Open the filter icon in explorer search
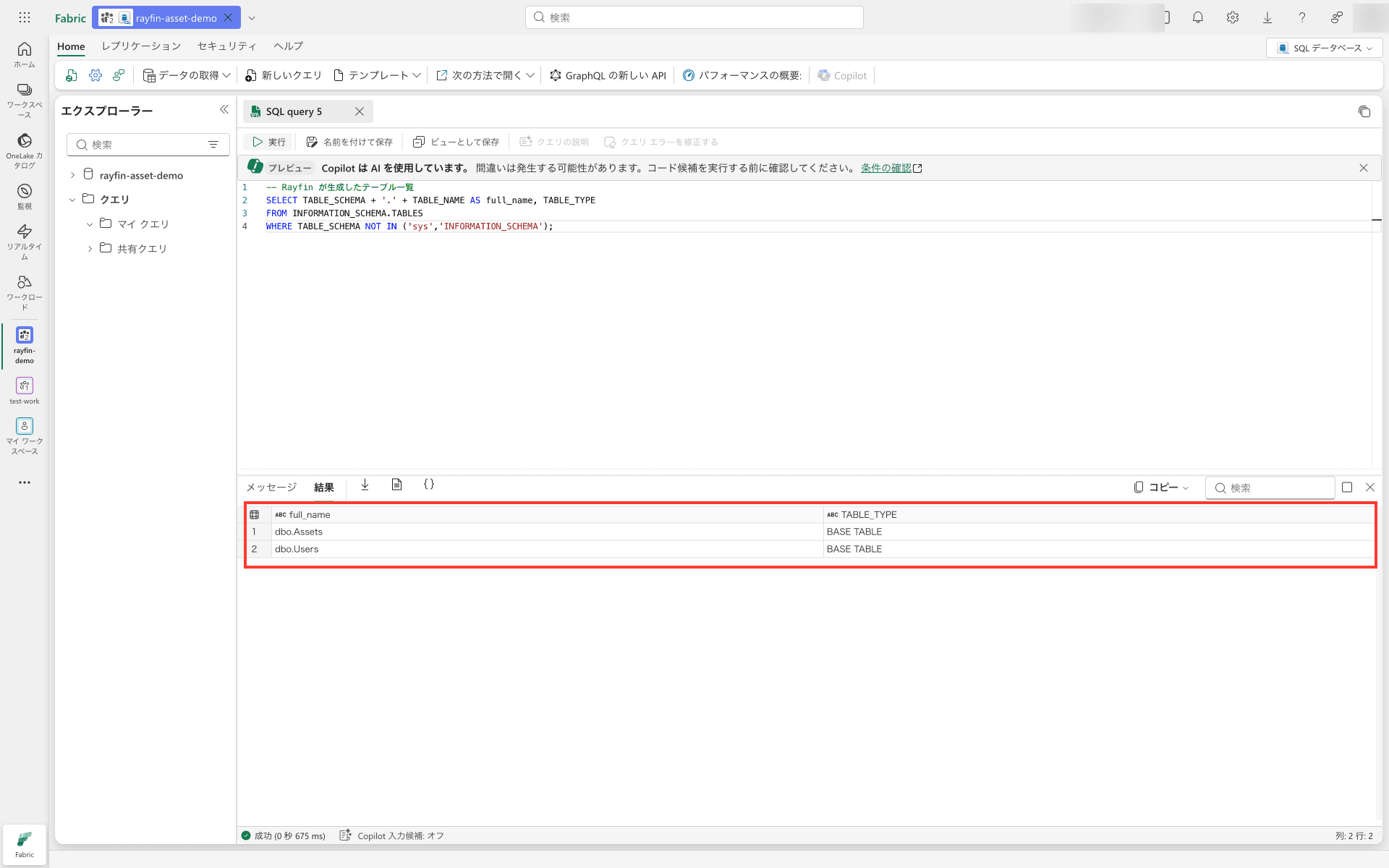 [x=213, y=145]
